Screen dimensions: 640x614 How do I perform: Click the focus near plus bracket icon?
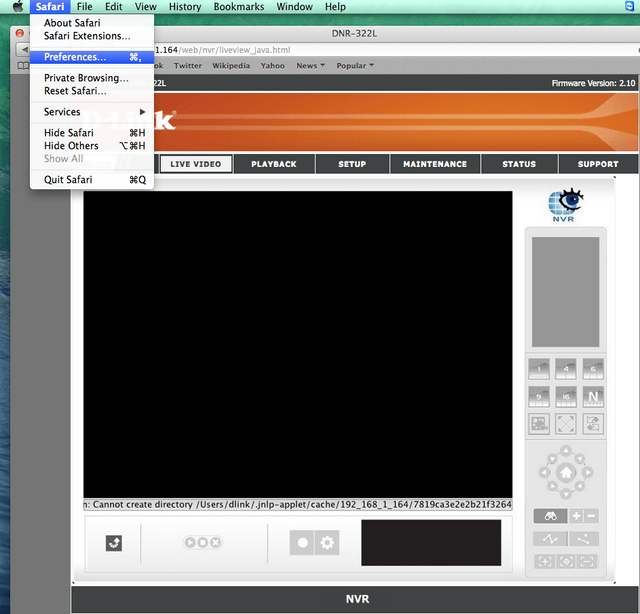click(544, 562)
